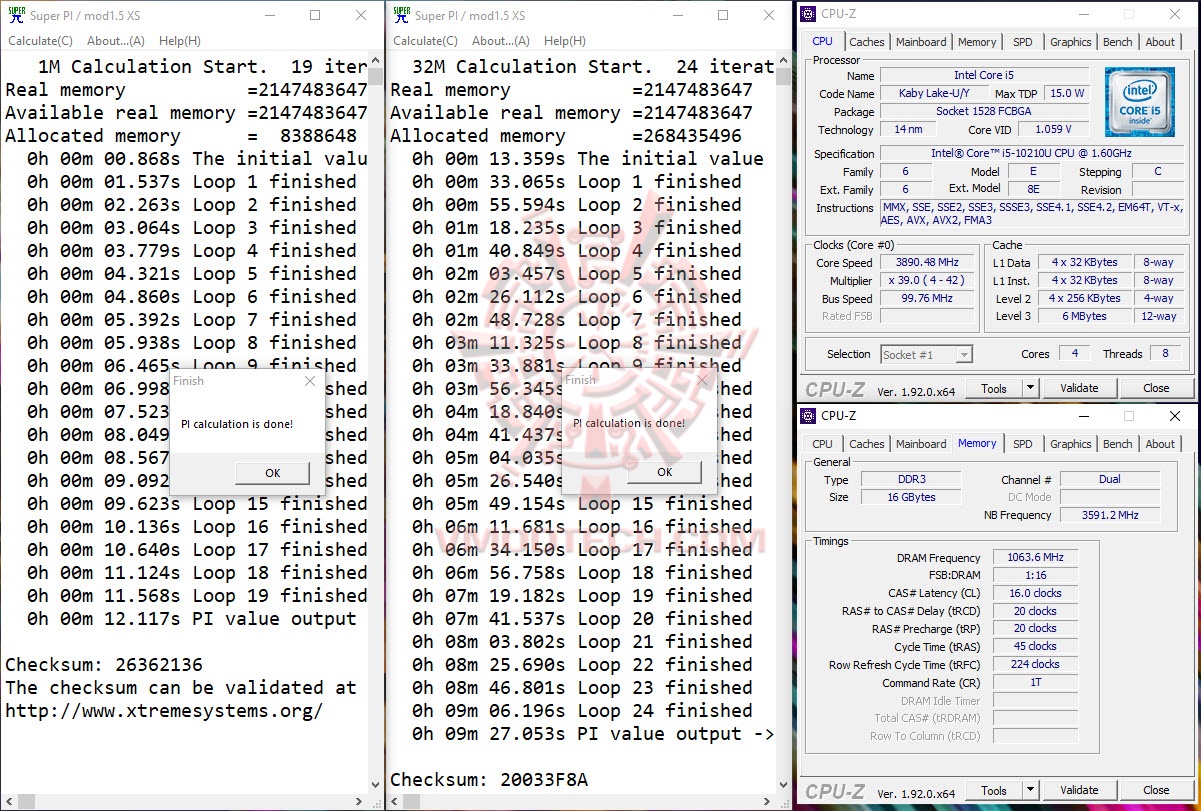Open Tools dropdown arrow in upper CPU-Z
Viewport: 1201px width, 811px height.
[1030, 388]
